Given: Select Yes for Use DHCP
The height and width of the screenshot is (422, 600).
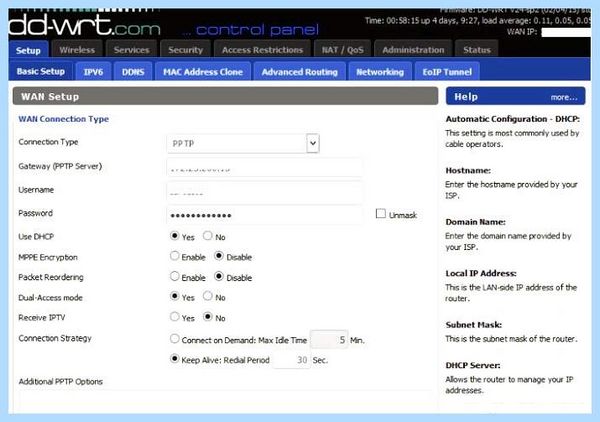Looking at the screenshot, I should pyautogui.click(x=174, y=236).
